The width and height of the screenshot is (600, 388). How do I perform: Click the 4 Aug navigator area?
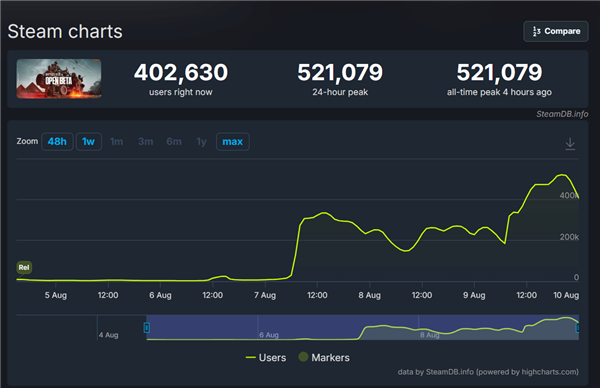click(x=109, y=335)
